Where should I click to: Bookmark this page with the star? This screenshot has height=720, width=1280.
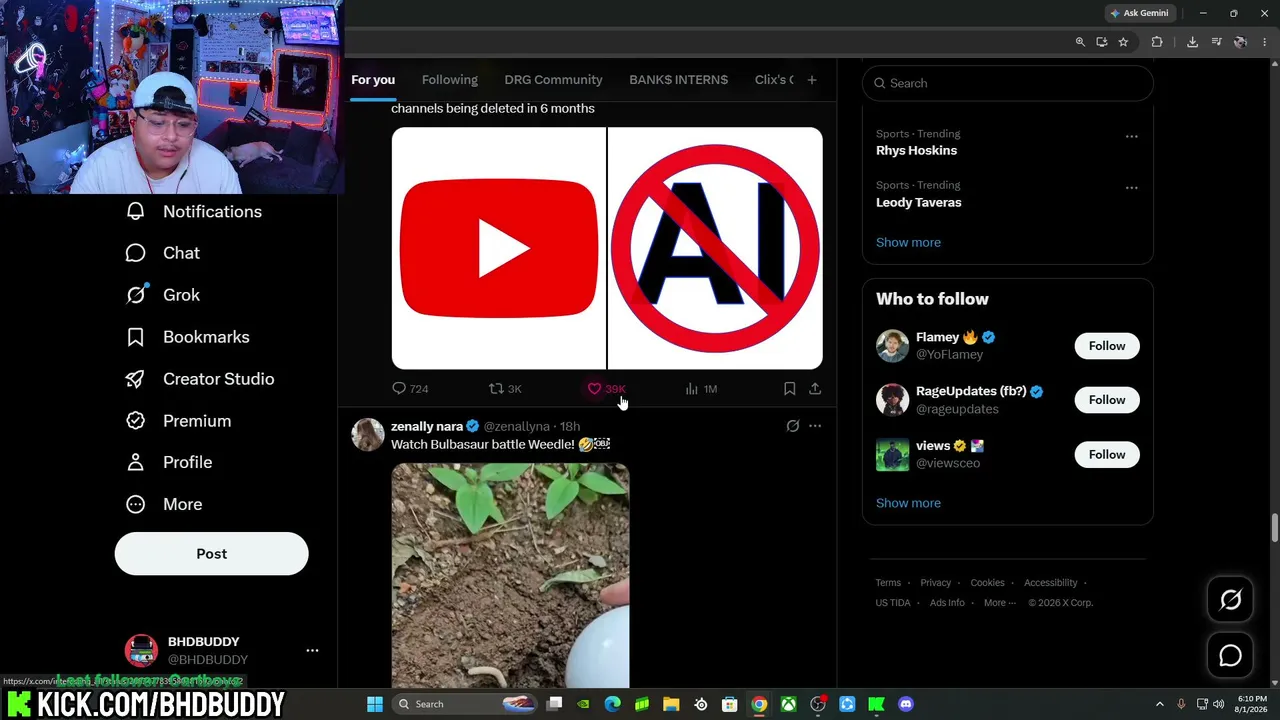(x=1123, y=42)
